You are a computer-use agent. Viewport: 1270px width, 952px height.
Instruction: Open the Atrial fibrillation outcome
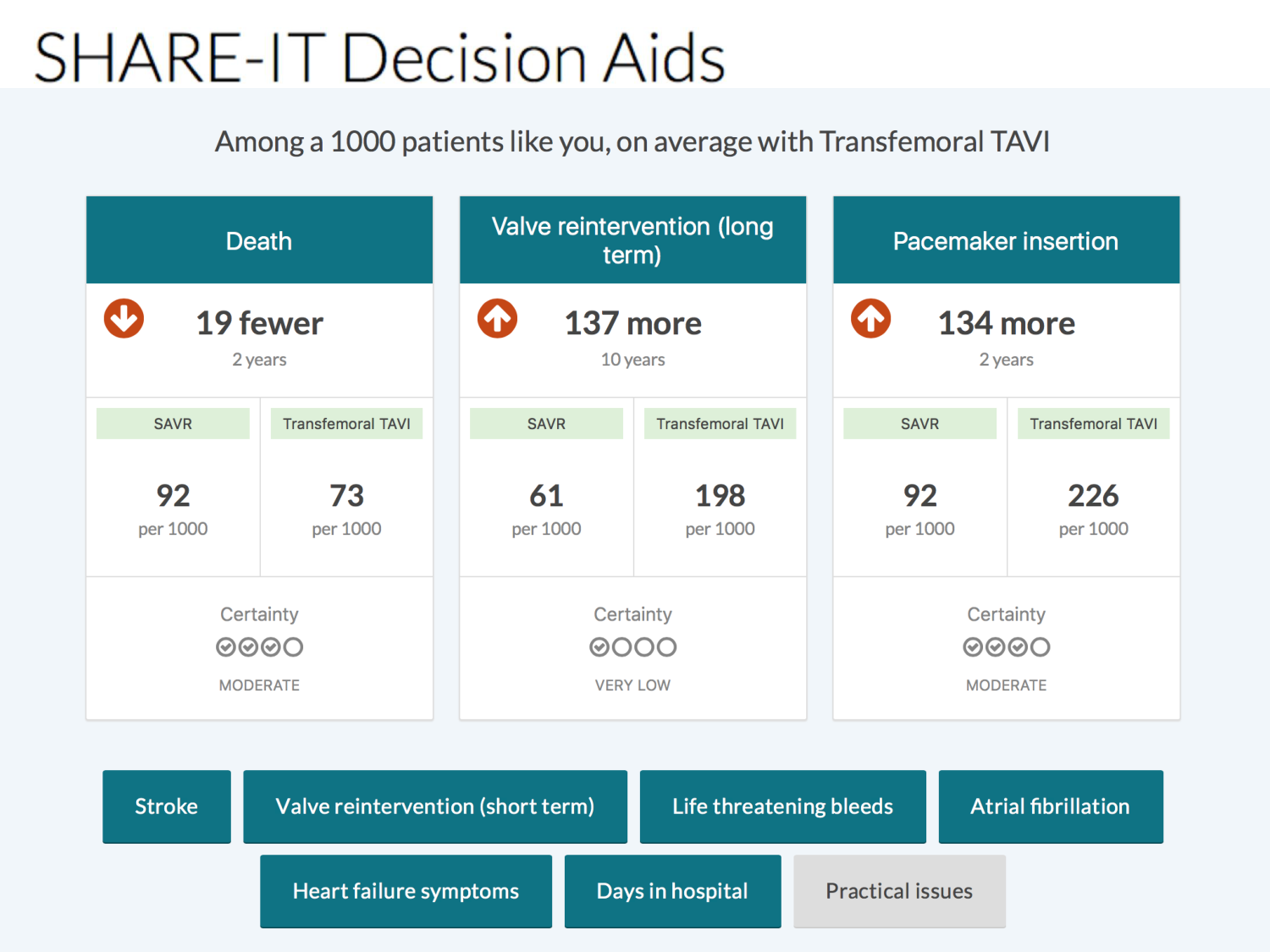point(1050,806)
